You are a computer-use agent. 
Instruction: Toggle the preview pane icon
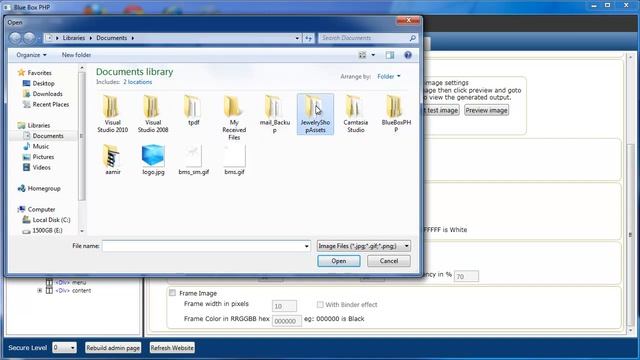[390, 55]
